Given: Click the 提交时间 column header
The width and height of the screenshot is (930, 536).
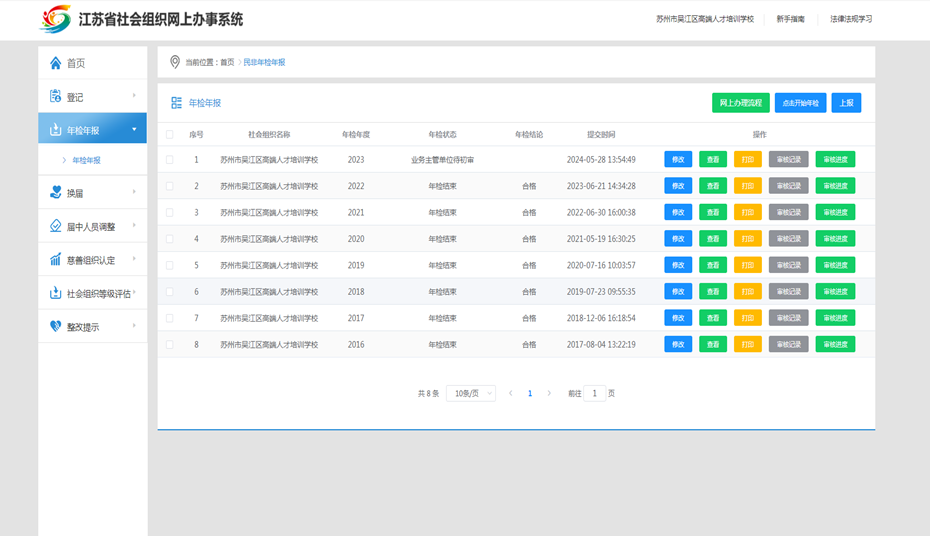Looking at the screenshot, I should point(601,135).
